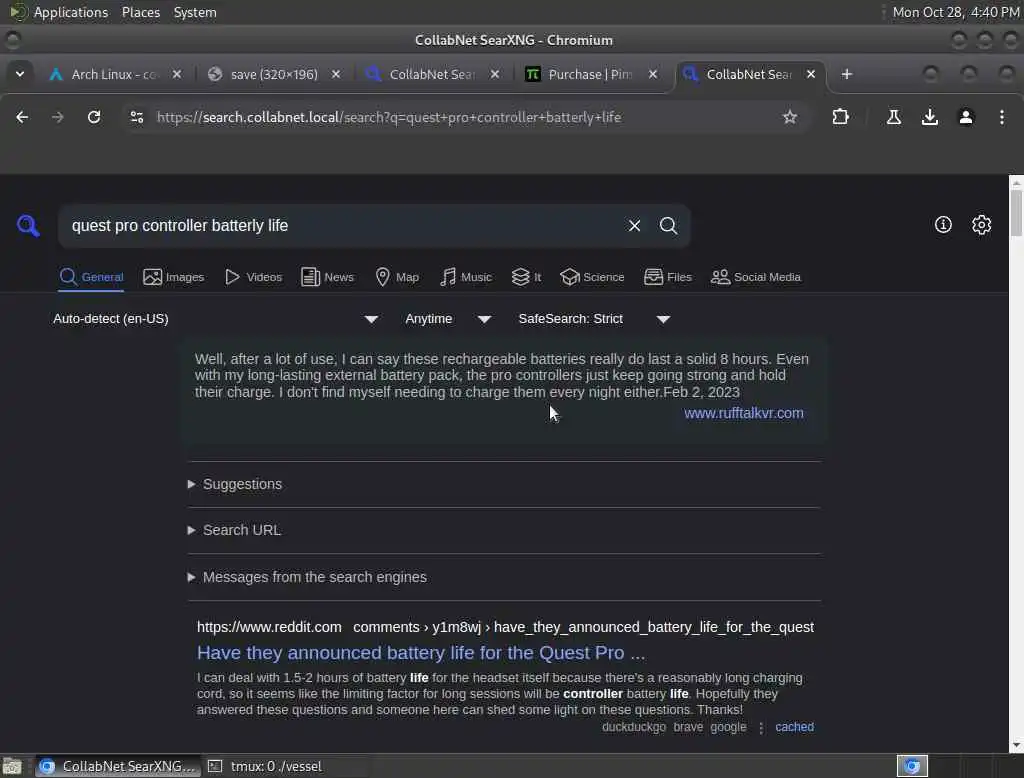Open the tab search dropdown arrow

(x=20, y=74)
